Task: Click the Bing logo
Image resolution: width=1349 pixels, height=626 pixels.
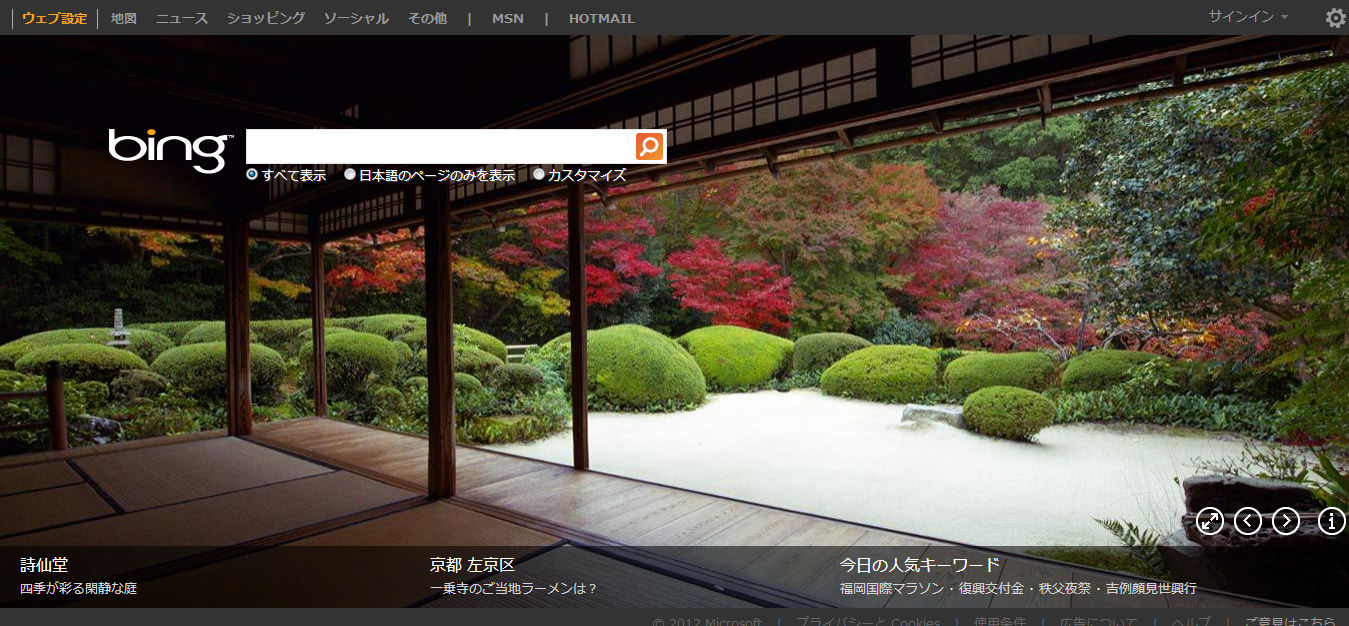Action: coord(170,149)
